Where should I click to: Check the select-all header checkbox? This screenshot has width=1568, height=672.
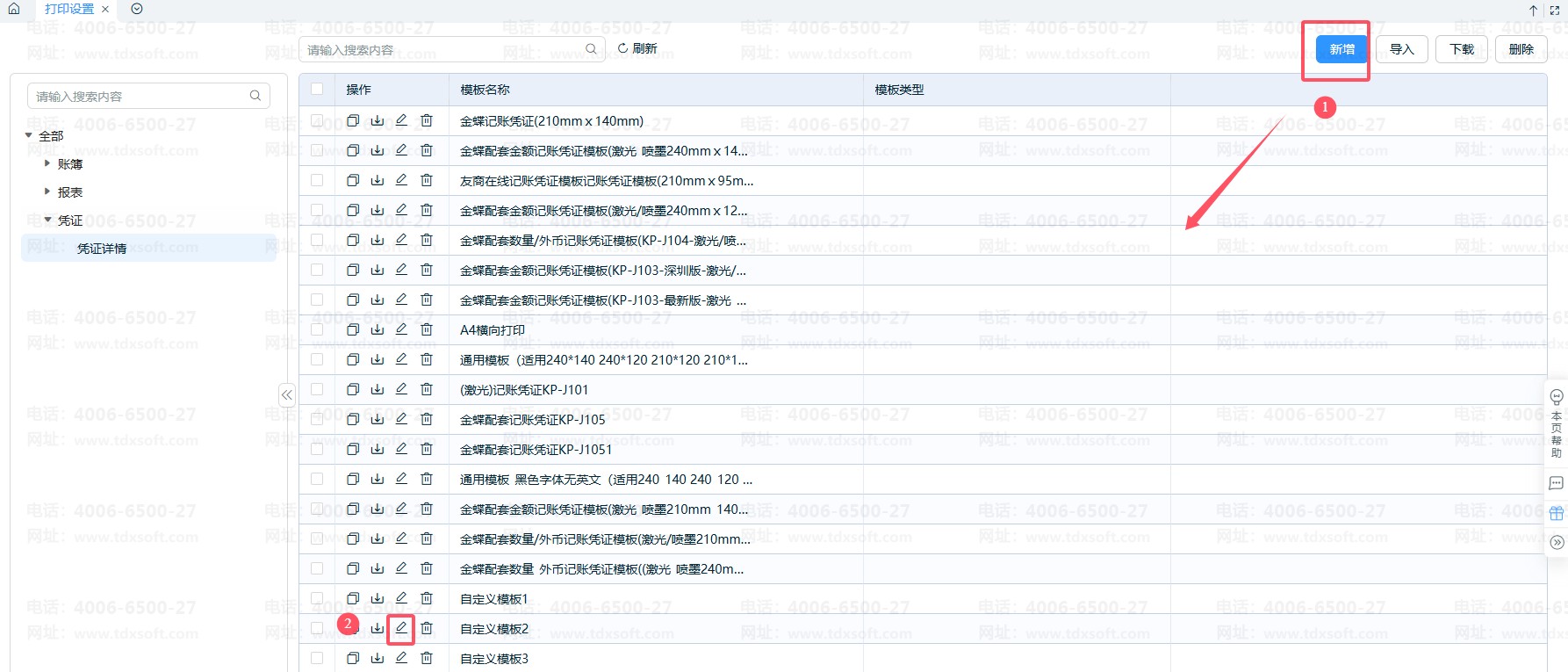click(317, 89)
